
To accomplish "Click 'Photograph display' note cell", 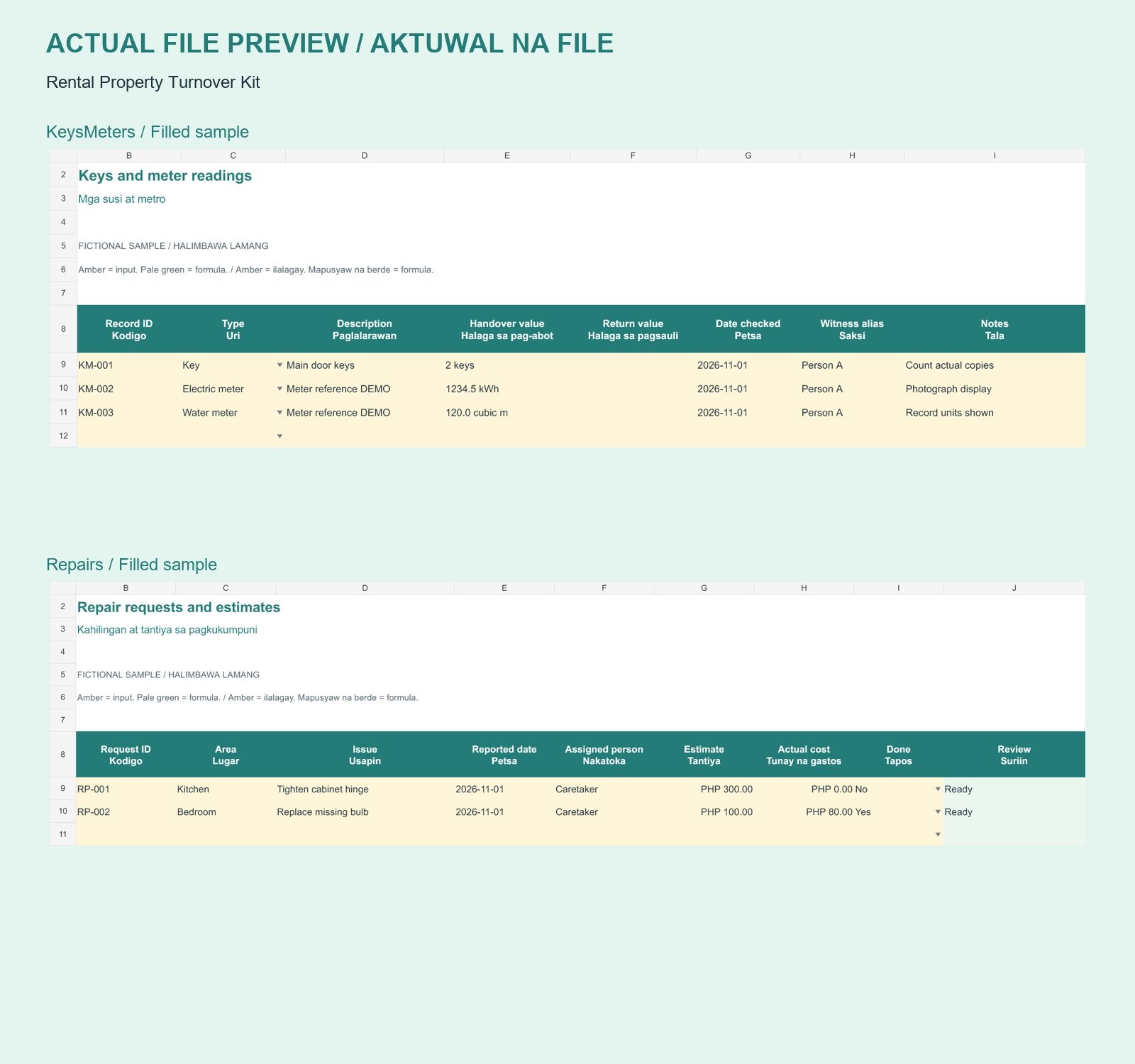I will [x=995, y=389].
